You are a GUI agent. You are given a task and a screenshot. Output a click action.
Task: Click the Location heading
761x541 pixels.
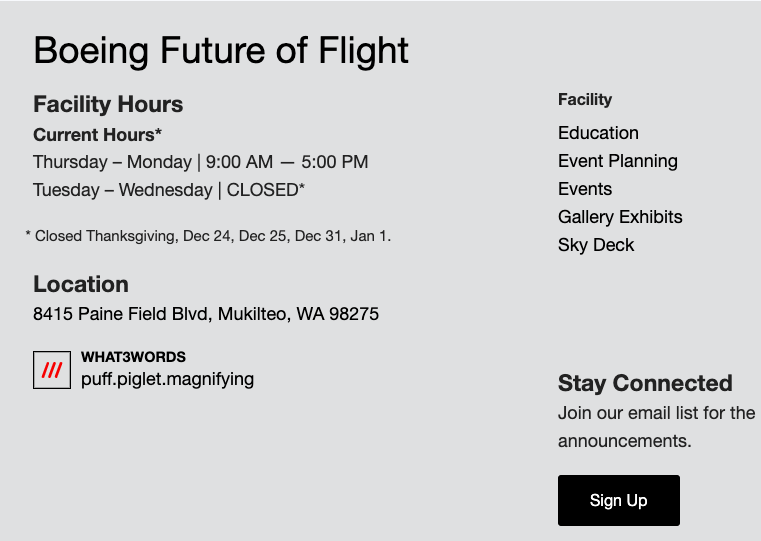81,284
